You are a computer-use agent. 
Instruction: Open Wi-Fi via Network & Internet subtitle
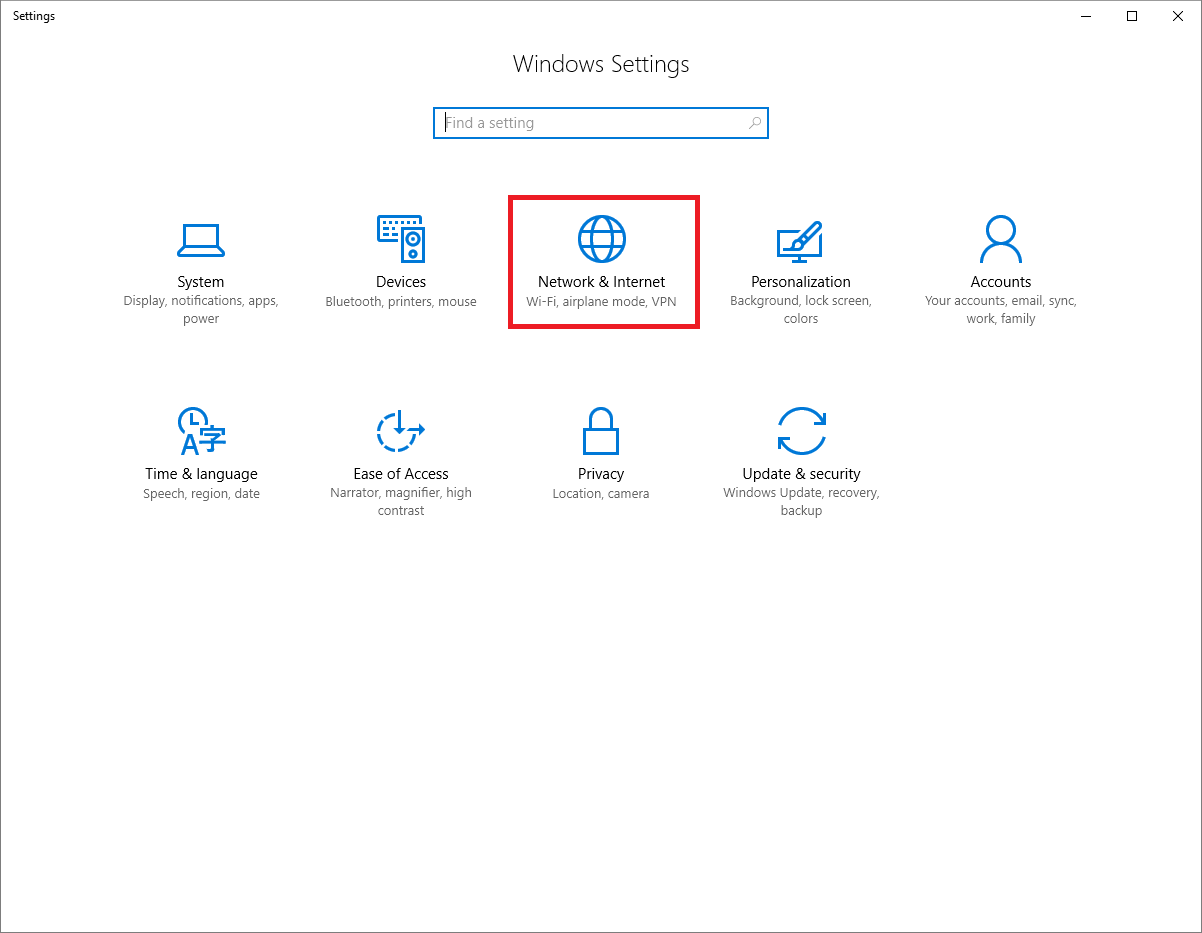tap(601, 300)
